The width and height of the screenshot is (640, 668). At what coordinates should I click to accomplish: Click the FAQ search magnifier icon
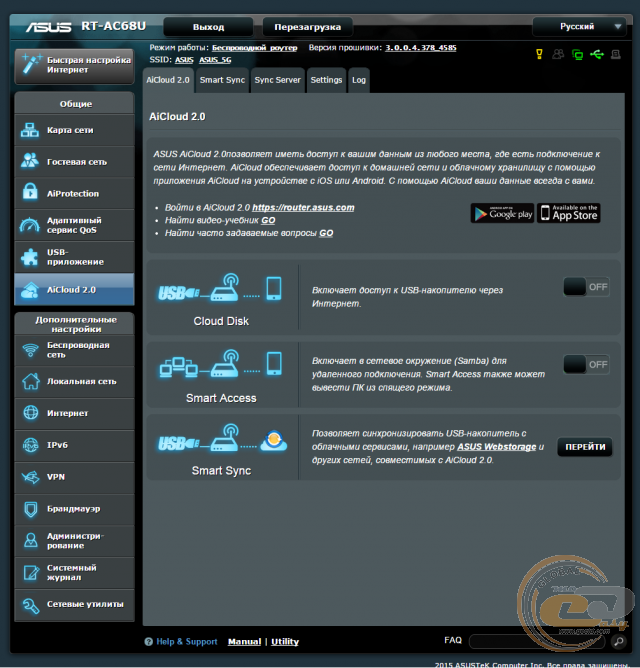pyautogui.click(x=619, y=641)
